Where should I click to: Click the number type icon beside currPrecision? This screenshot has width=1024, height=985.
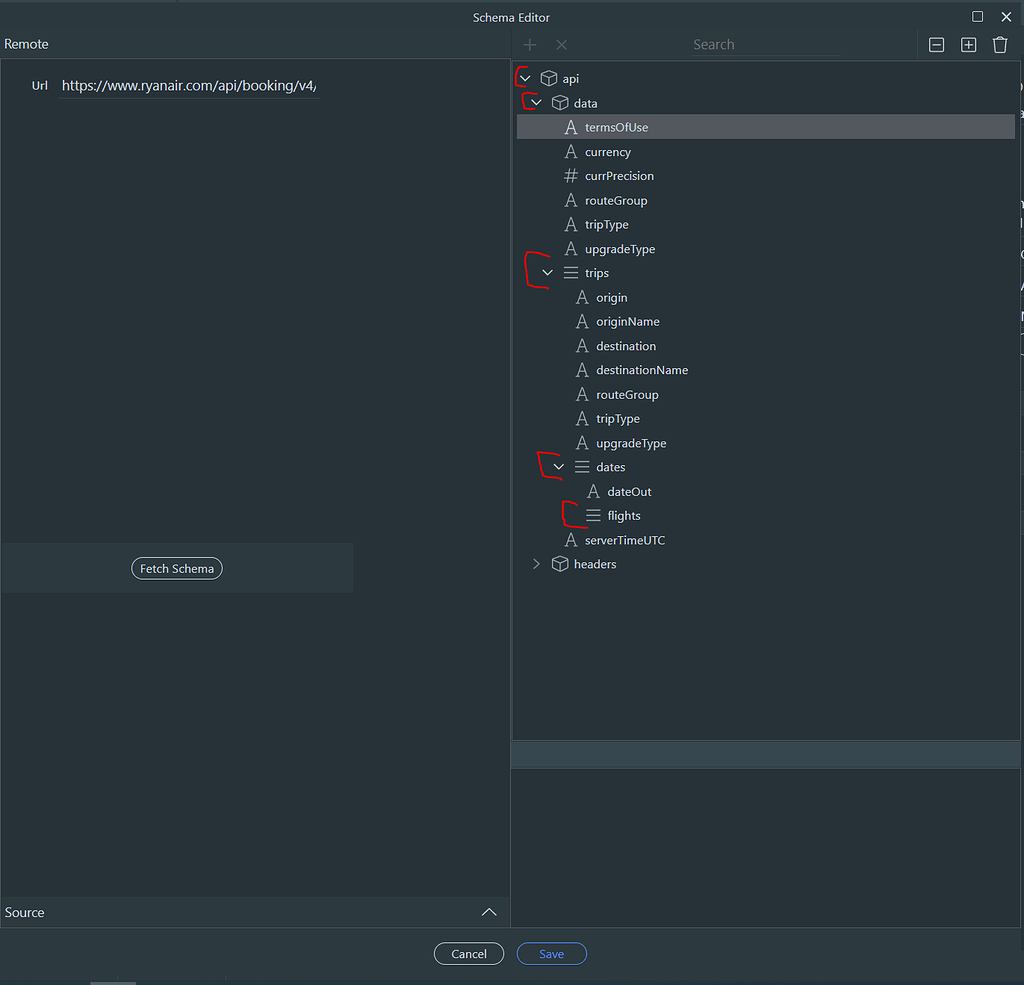point(570,175)
